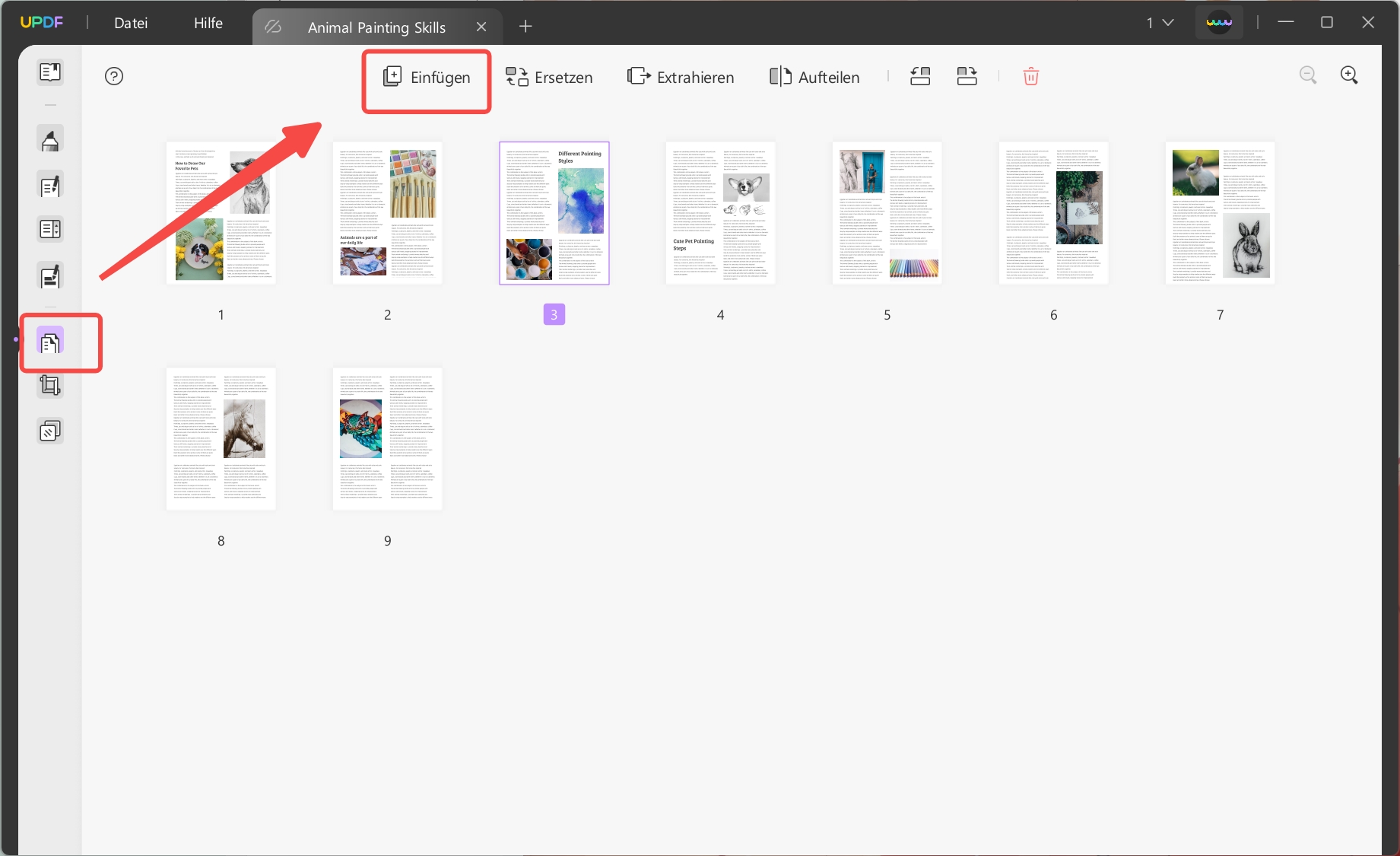Select the Comment highlighter tool icon
The image size is (1400, 856).
coord(50,140)
